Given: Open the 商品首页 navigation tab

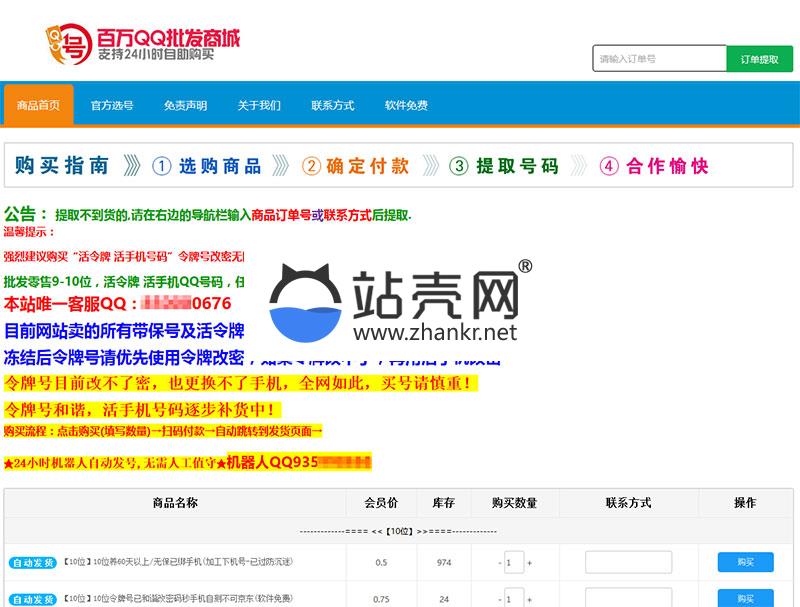Looking at the screenshot, I should [39, 105].
